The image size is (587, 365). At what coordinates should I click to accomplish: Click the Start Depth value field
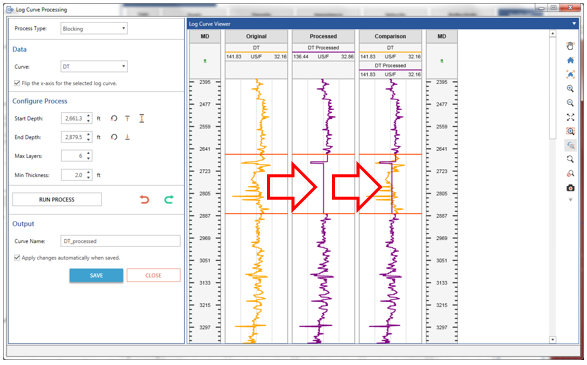click(74, 118)
